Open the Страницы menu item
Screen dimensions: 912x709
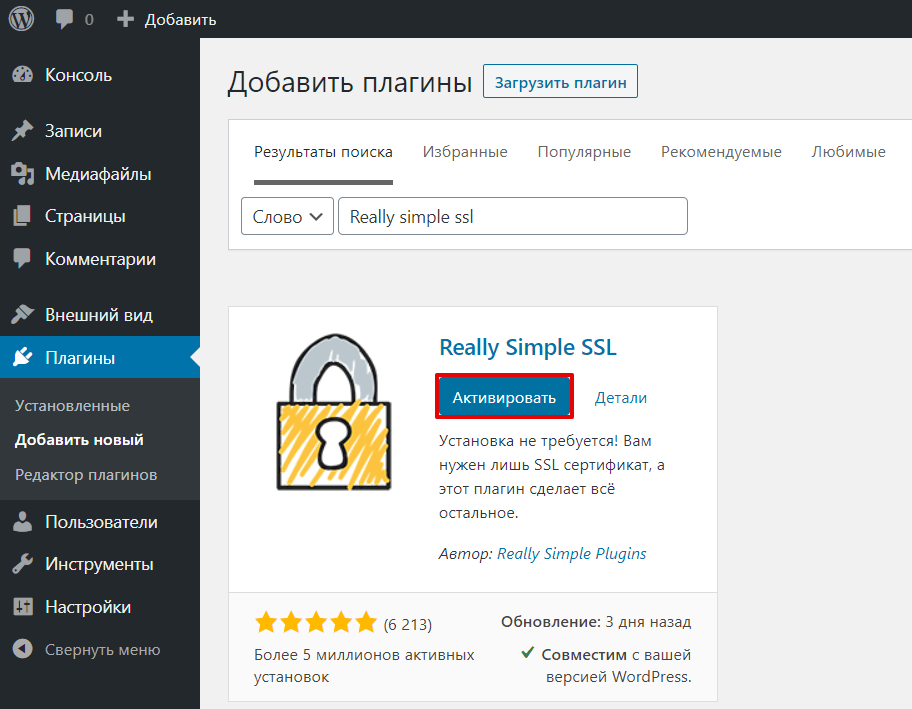pyautogui.click(x=100, y=216)
